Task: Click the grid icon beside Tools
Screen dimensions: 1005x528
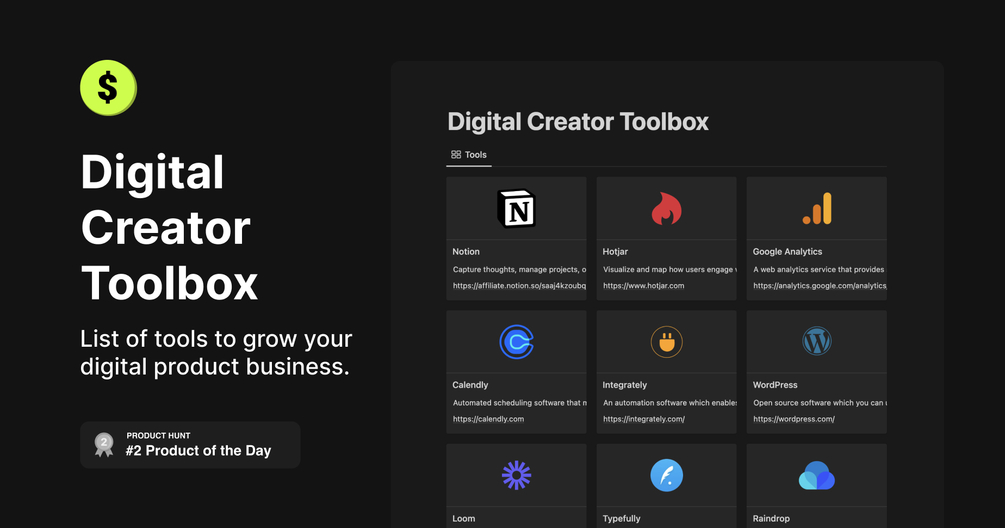Action: click(x=456, y=154)
